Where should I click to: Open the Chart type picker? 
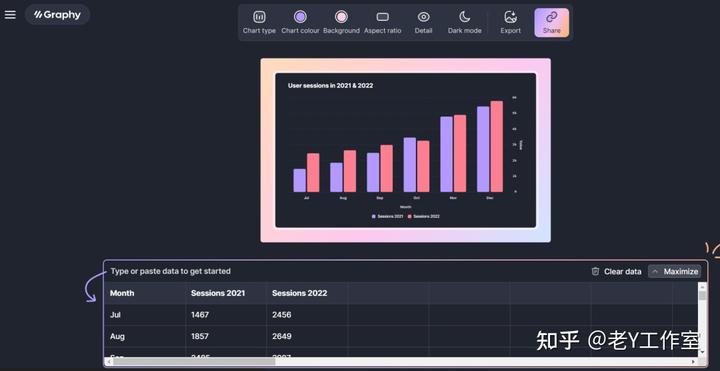pyautogui.click(x=259, y=22)
